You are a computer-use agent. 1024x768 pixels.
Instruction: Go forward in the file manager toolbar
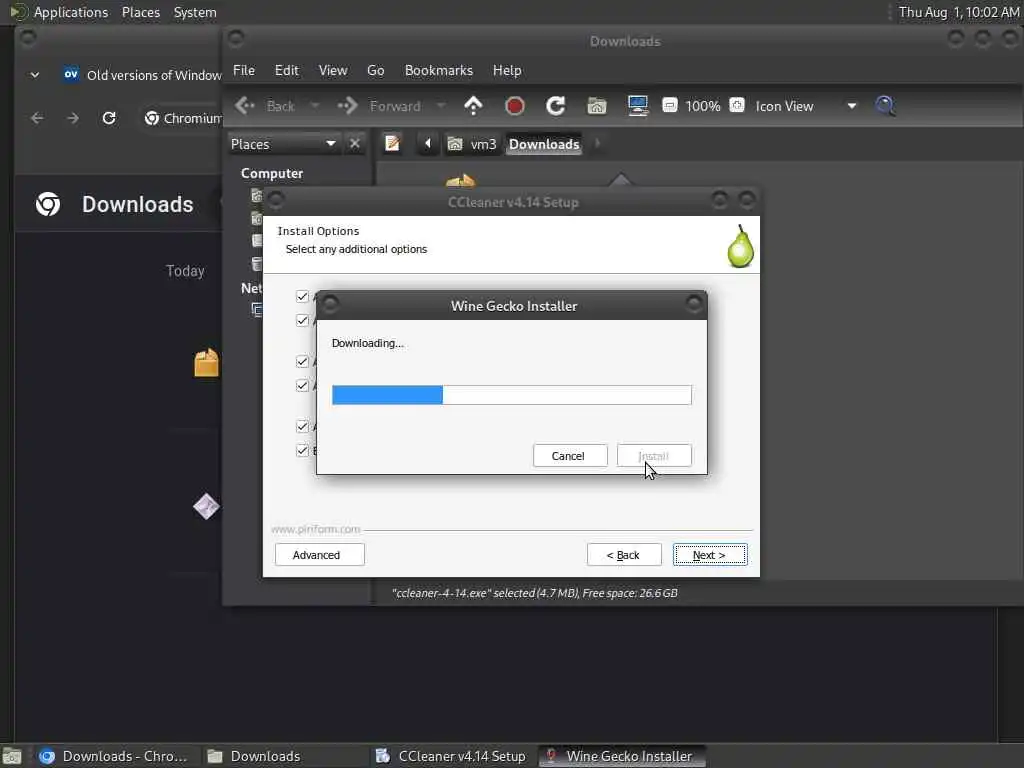[x=379, y=106]
